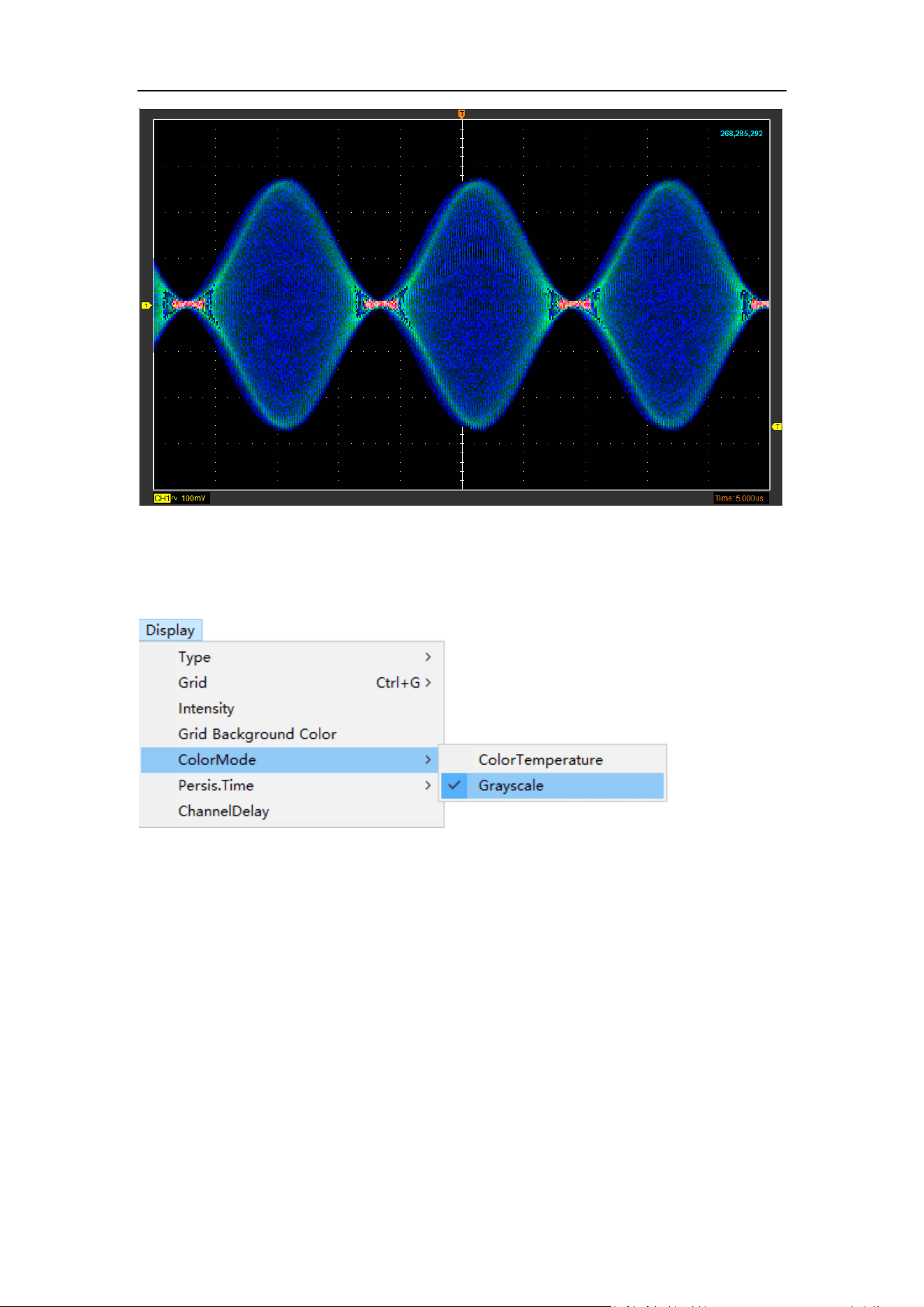Expand the Persis.Time submenu chevron

[428, 785]
